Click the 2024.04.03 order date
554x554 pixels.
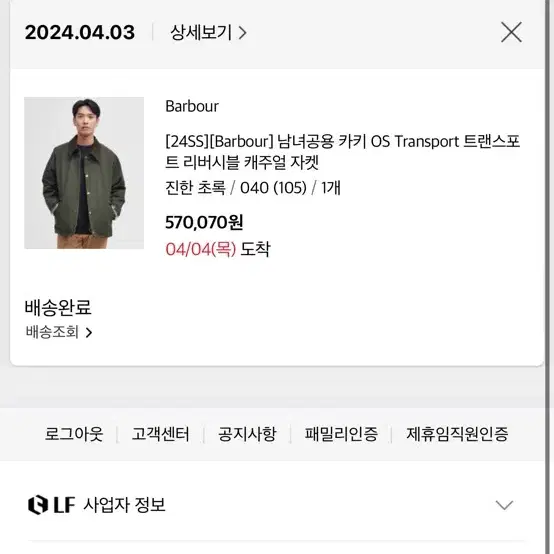click(80, 33)
